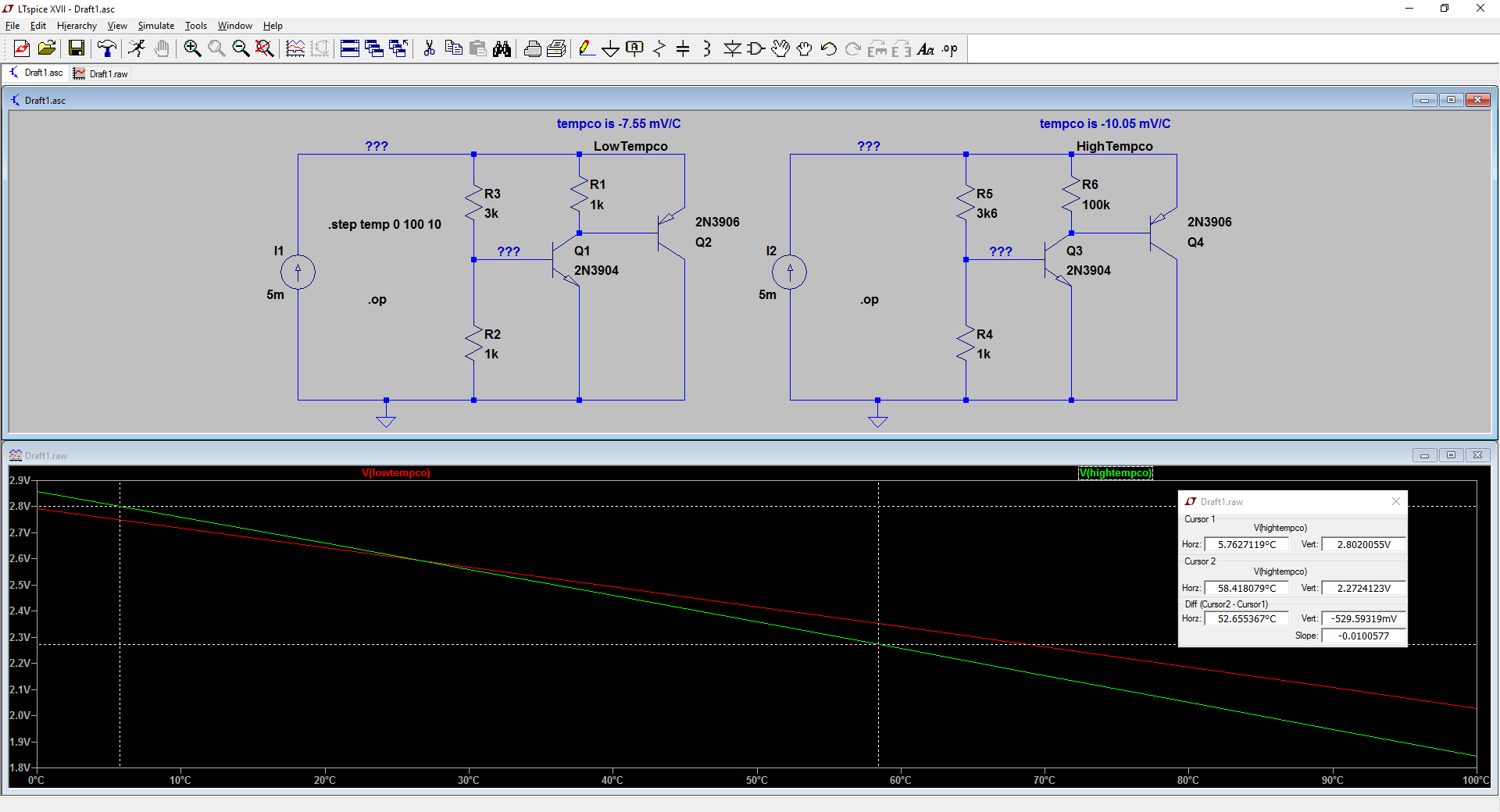
Task: Click Zoom Out magnifier icon
Action: [241, 48]
